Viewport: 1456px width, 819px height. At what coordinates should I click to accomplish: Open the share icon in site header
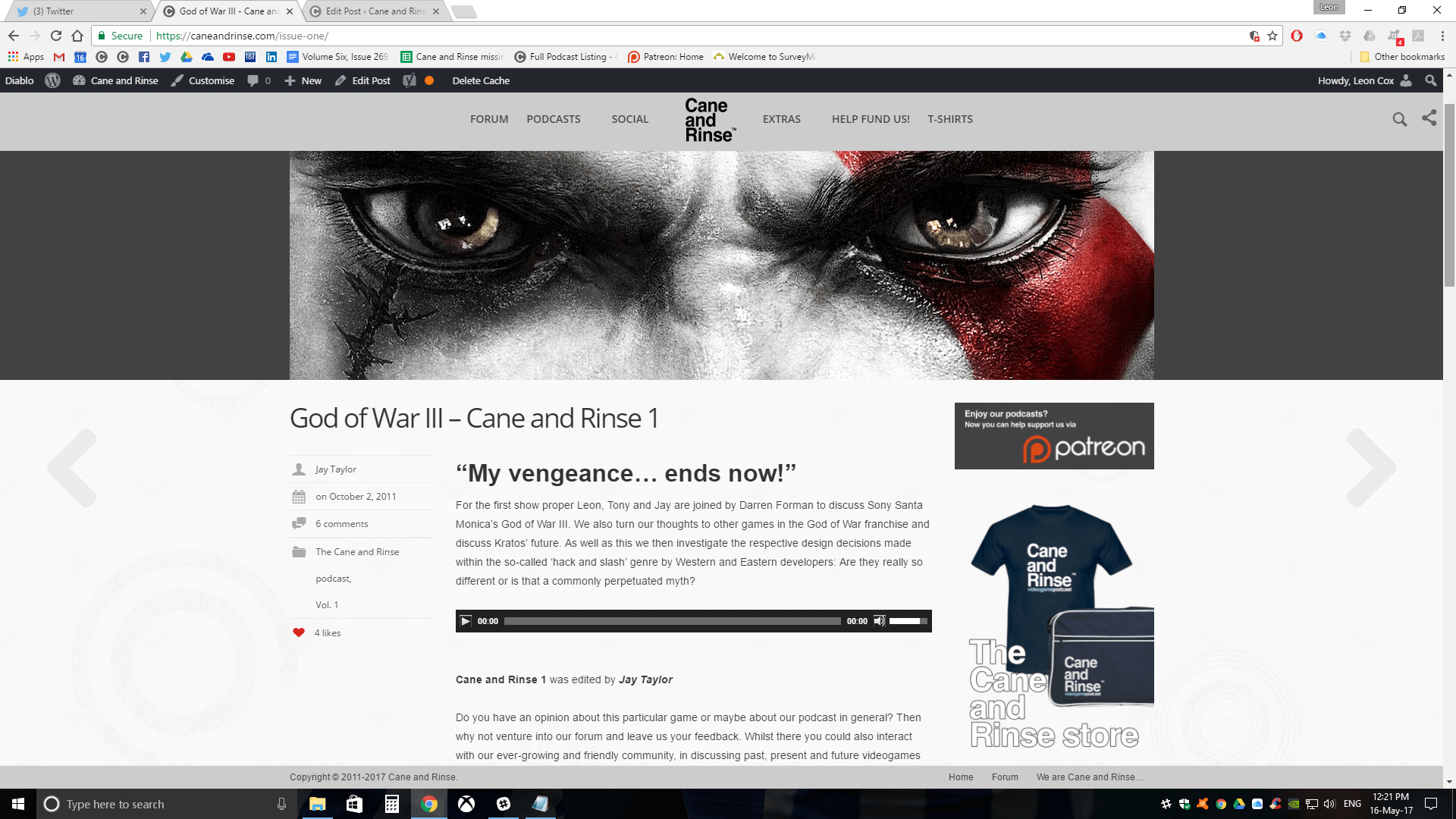[x=1429, y=118]
